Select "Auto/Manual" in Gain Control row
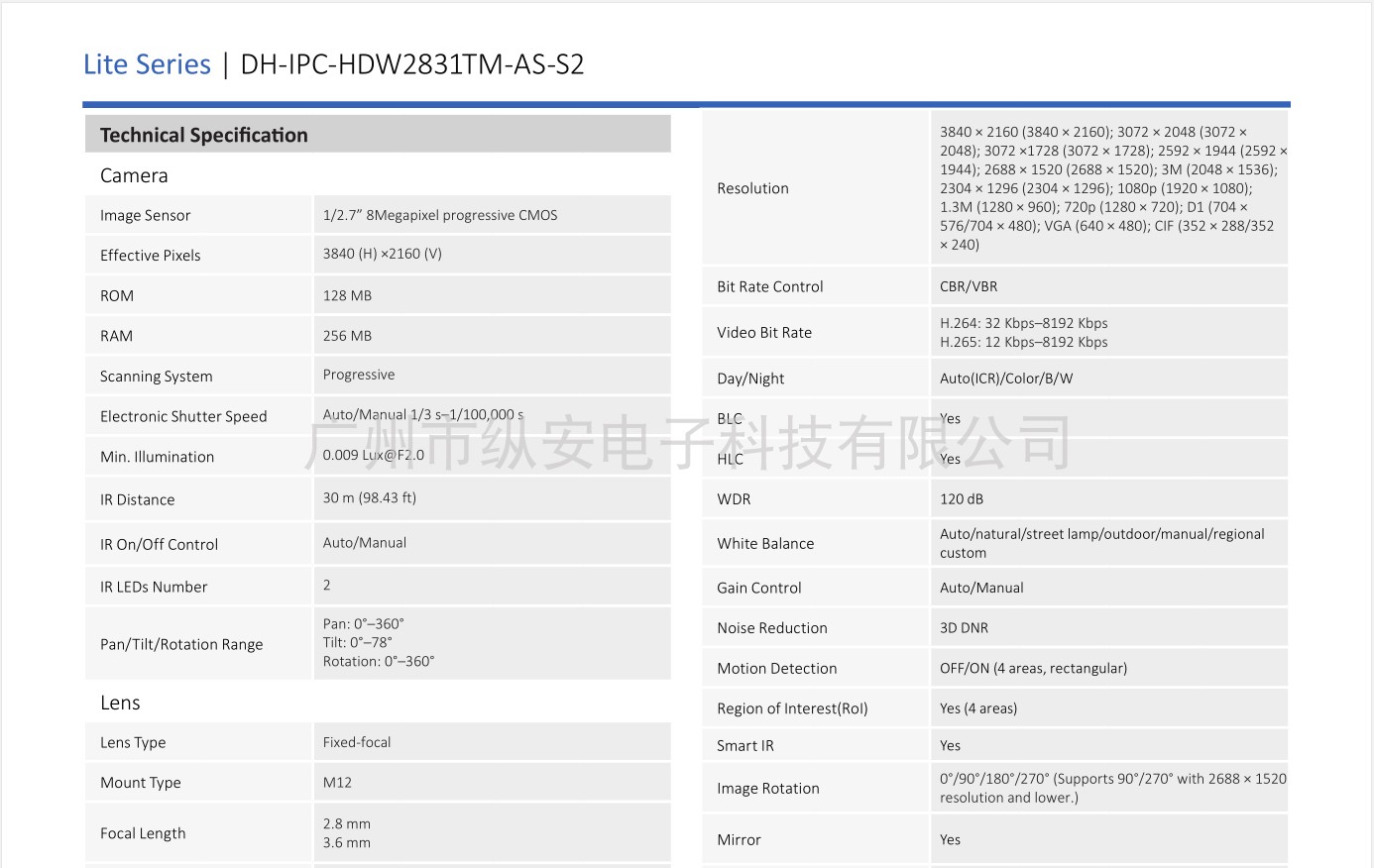1374x868 pixels. pyautogui.click(x=981, y=588)
